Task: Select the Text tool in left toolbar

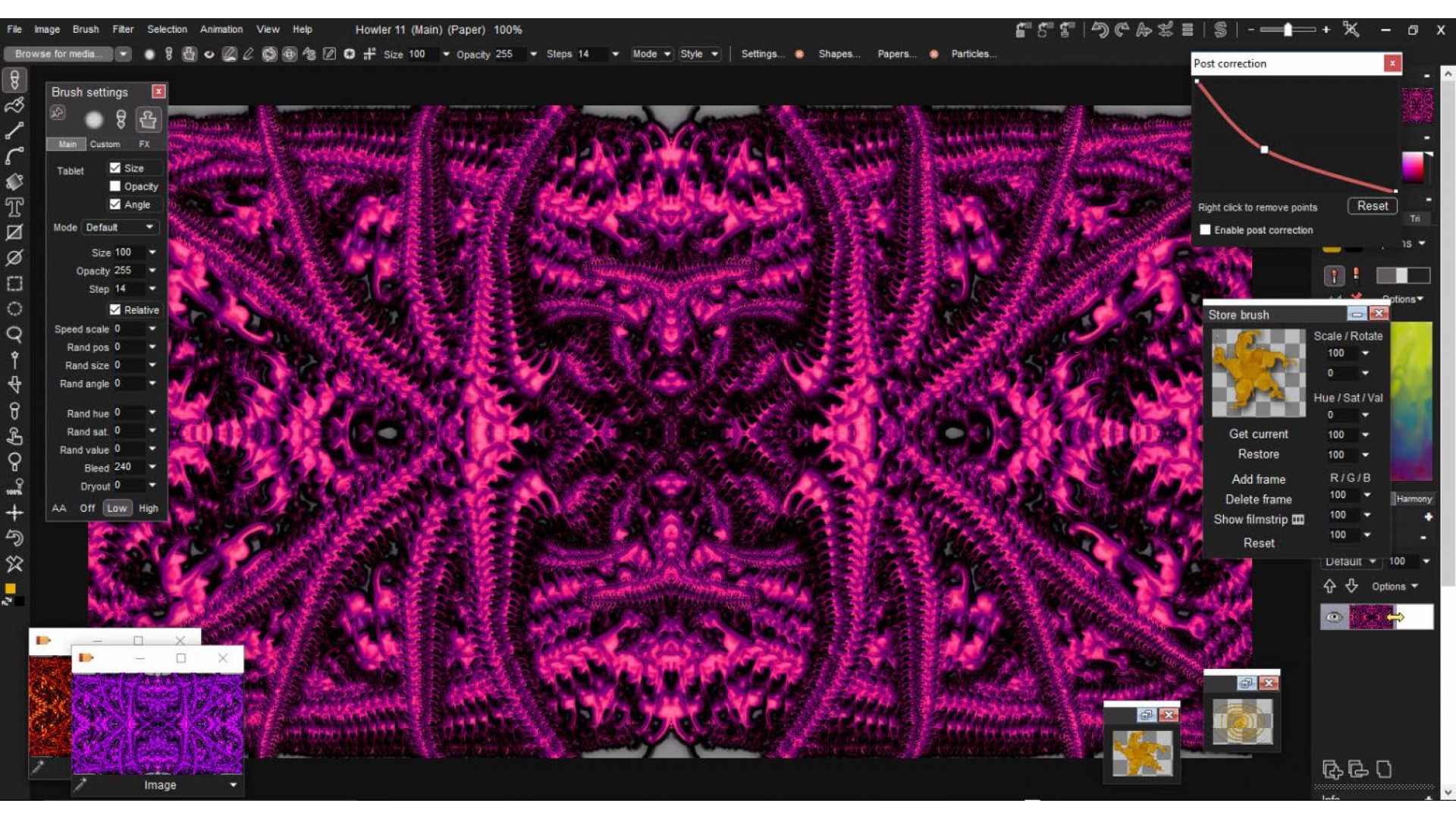Action: point(14,207)
